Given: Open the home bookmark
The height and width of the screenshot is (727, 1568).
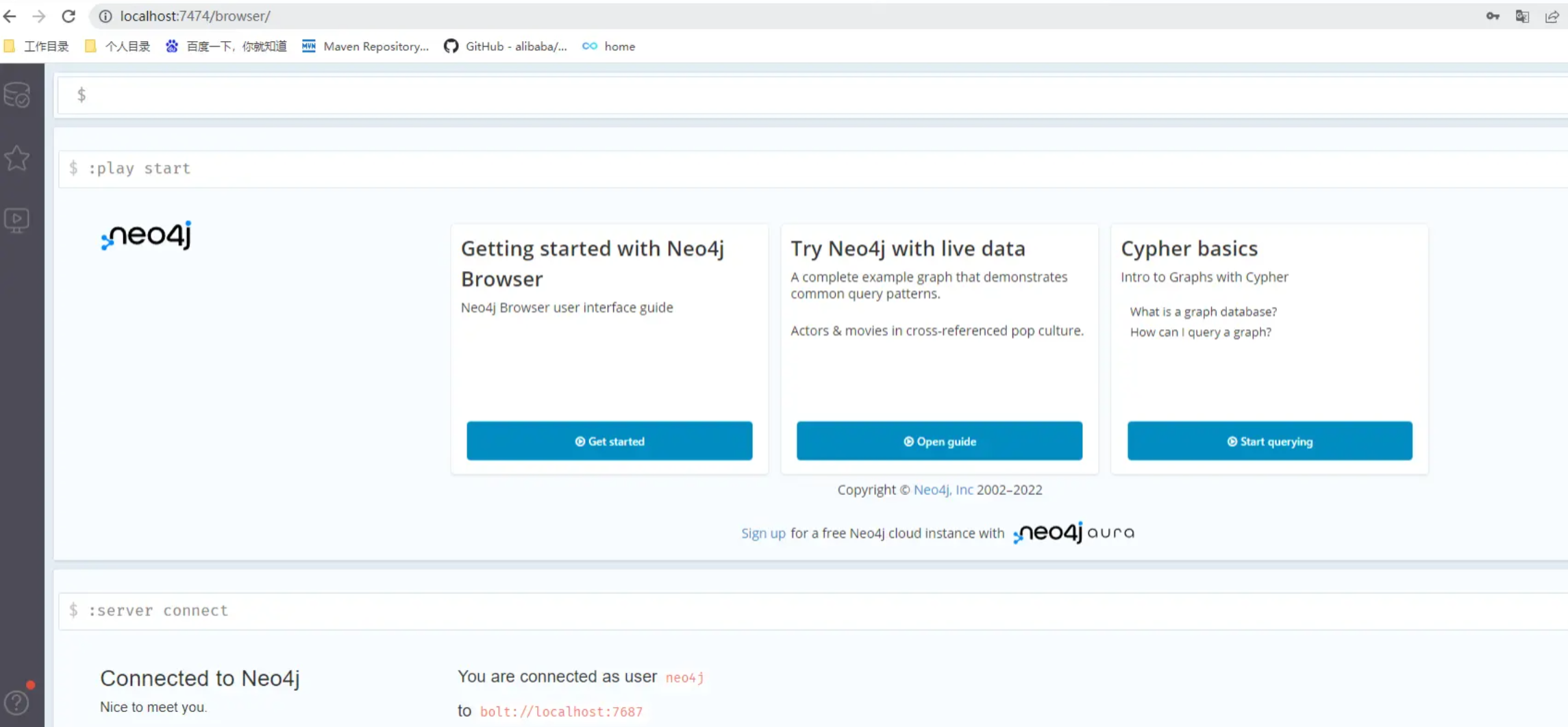Looking at the screenshot, I should [x=609, y=47].
